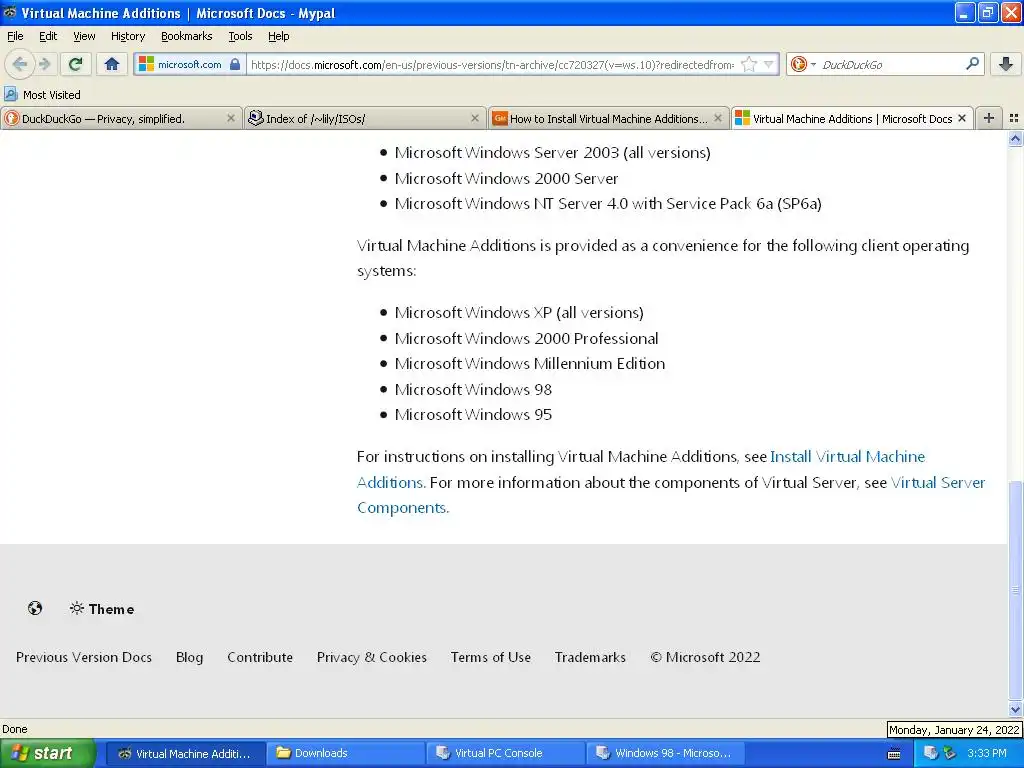This screenshot has height=768, width=1024.
Task: Open Privacy & Cookies footer link
Action: tap(372, 657)
